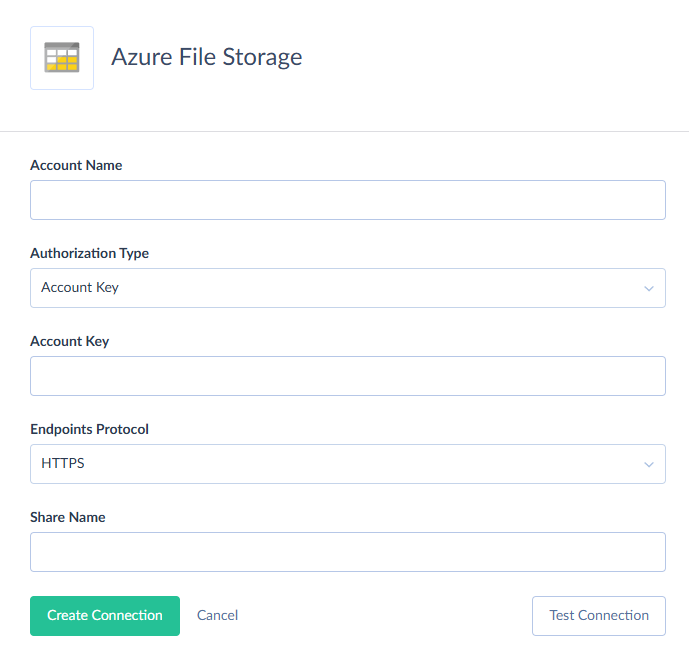Click the chevron arrow in Endpoints Protocol field
Image resolution: width=689 pixels, height=669 pixels.
(649, 465)
